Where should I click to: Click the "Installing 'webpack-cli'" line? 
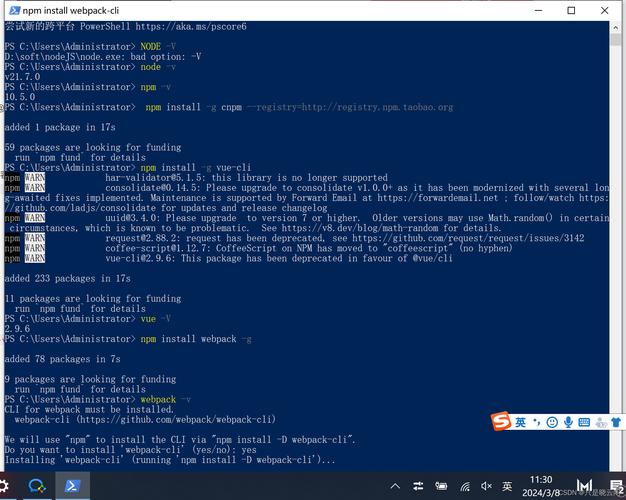pos(170,460)
